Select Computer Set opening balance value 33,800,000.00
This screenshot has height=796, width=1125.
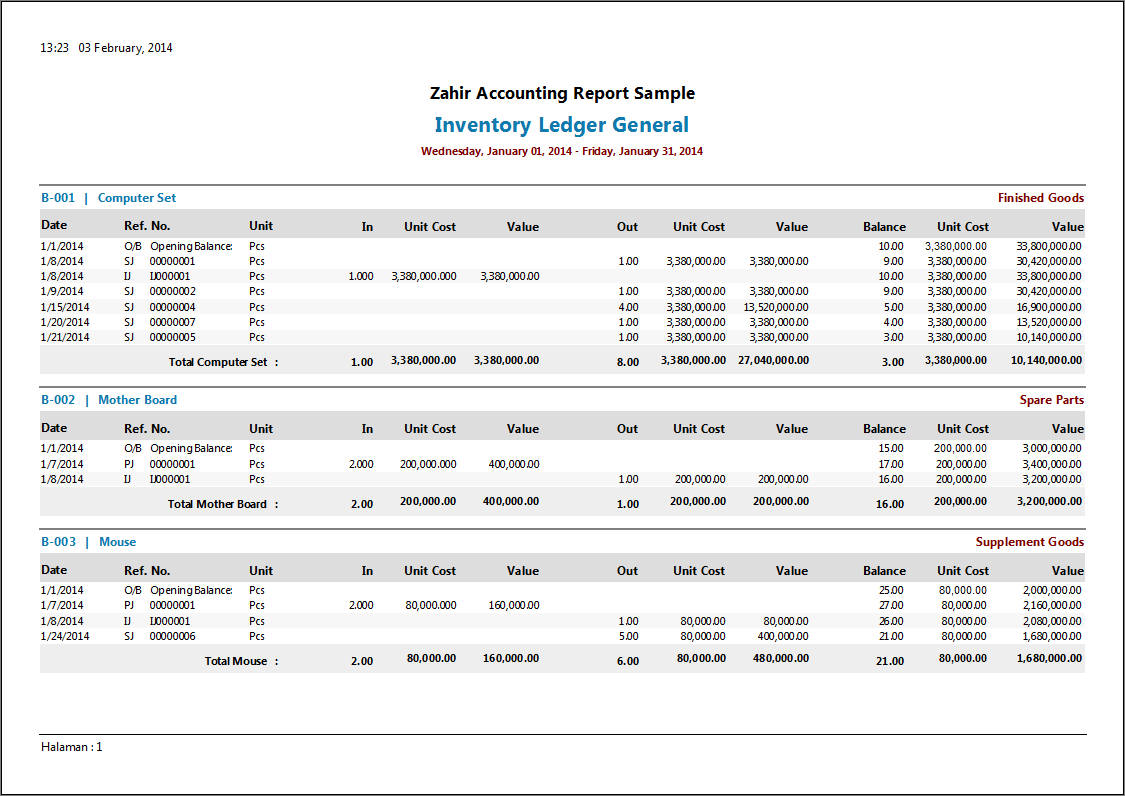pyautogui.click(x=1049, y=246)
